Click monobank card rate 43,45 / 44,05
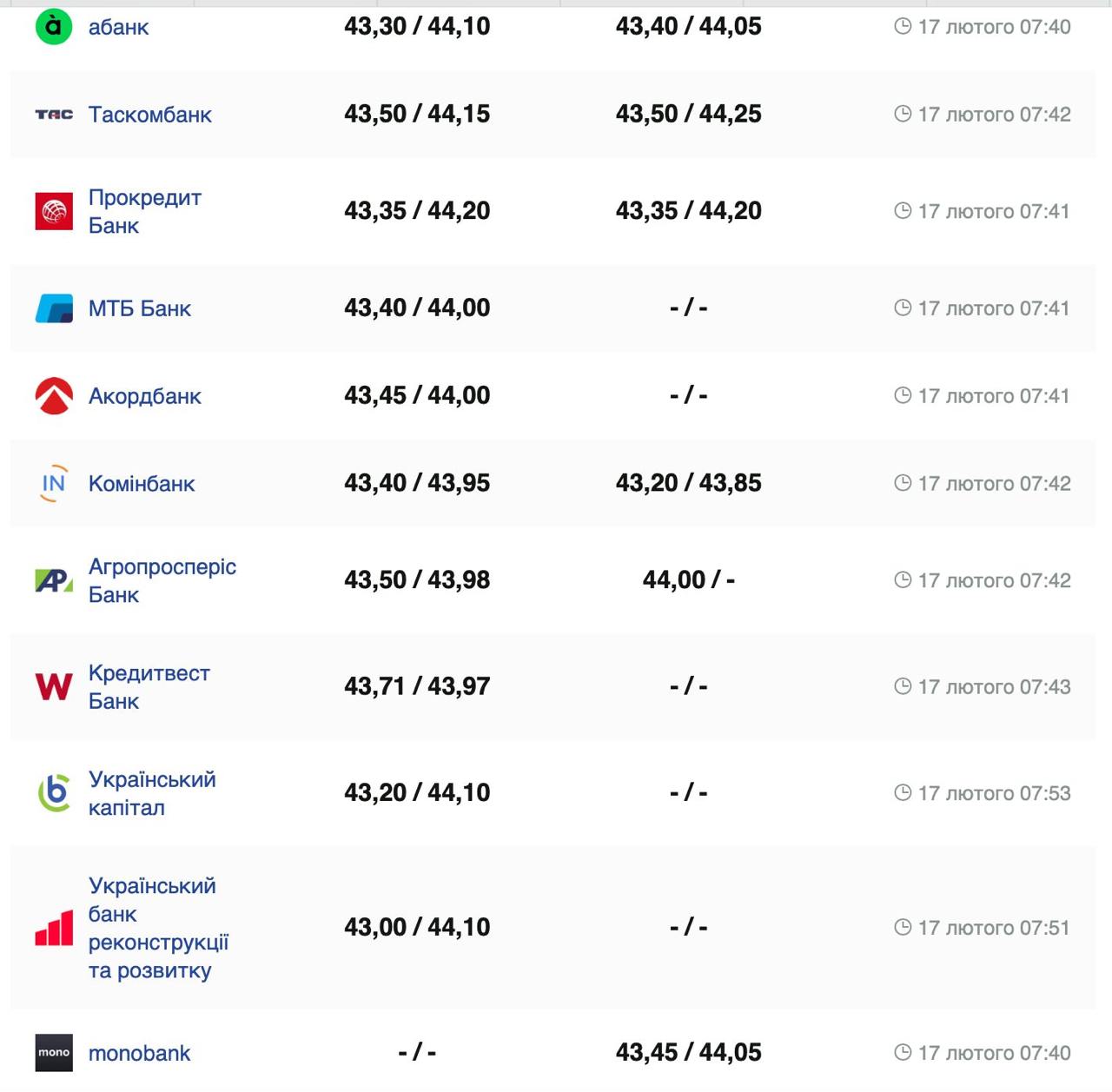Image resolution: width=1112 pixels, height=1092 pixels. point(688,1053)
